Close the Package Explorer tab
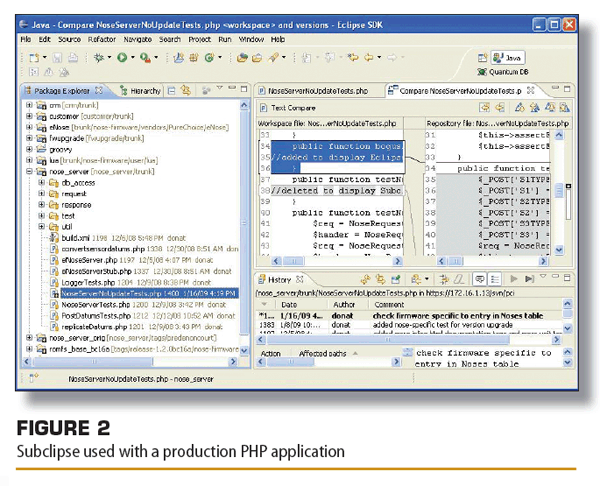 [99, 91]
